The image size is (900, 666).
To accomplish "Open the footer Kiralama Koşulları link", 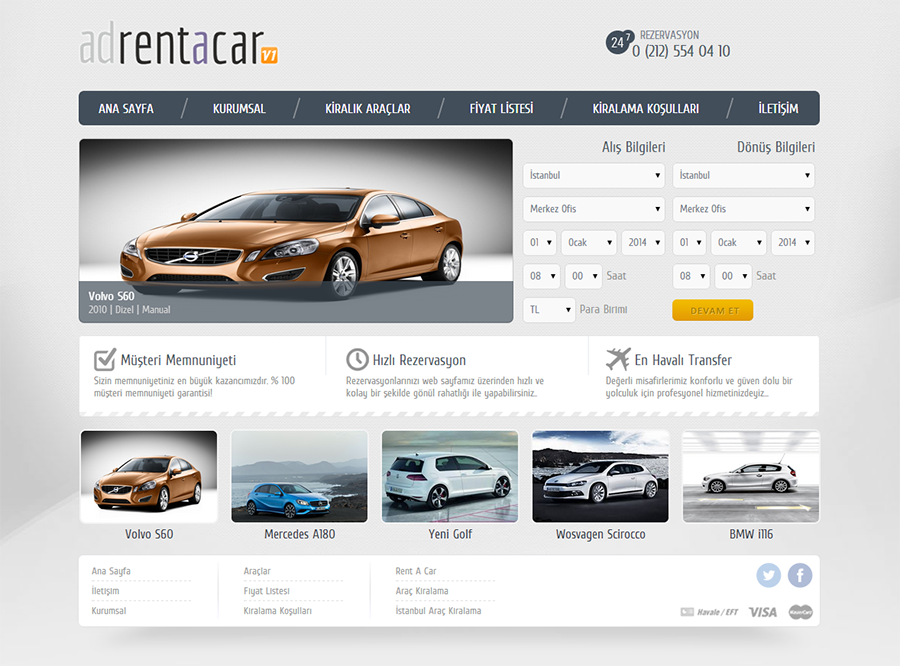I will tap(277, 611).
